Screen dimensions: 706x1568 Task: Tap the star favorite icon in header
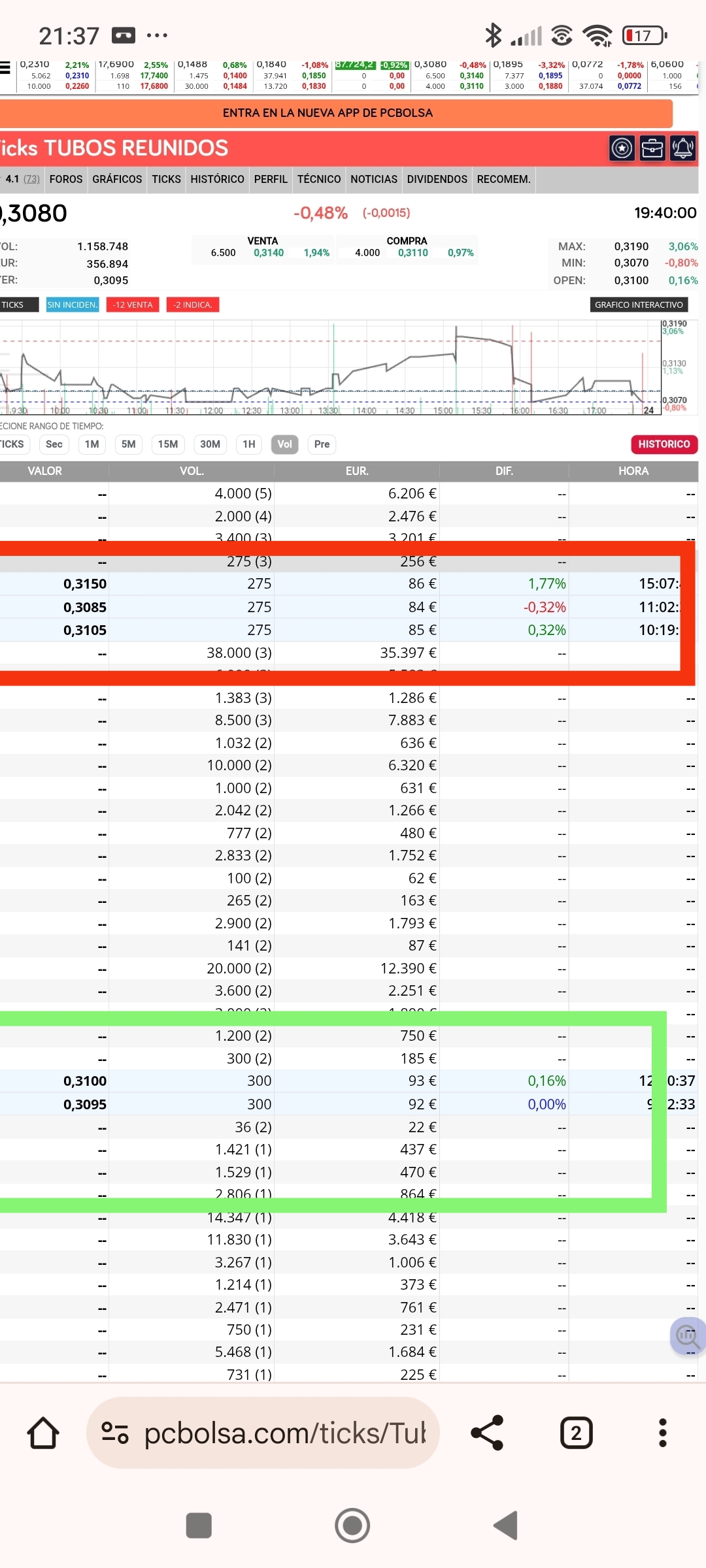(622, 149)
